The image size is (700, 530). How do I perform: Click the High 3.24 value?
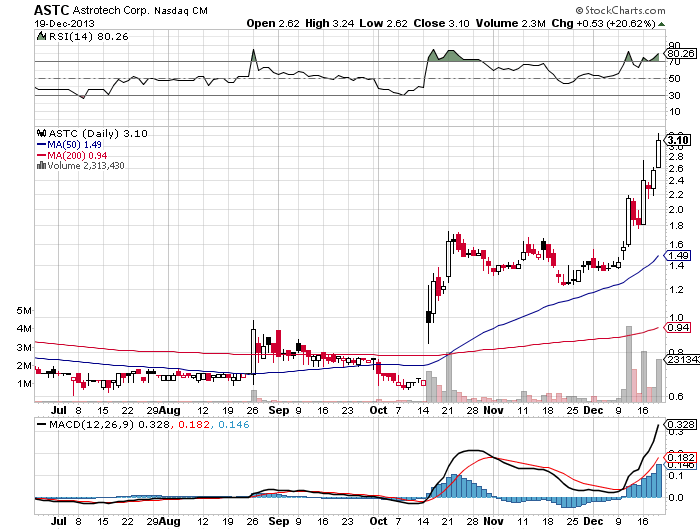pyautogui.click(x=329, y=23)
